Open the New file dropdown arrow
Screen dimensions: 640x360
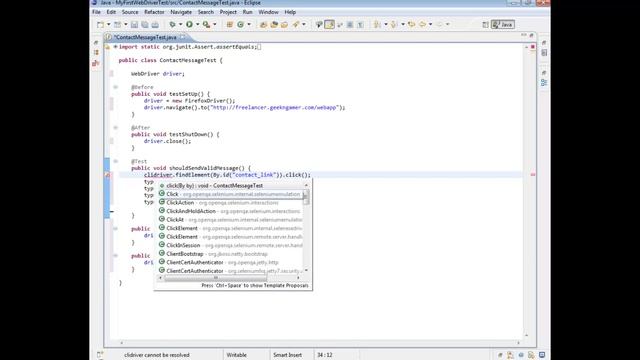(x=109, y=24)
